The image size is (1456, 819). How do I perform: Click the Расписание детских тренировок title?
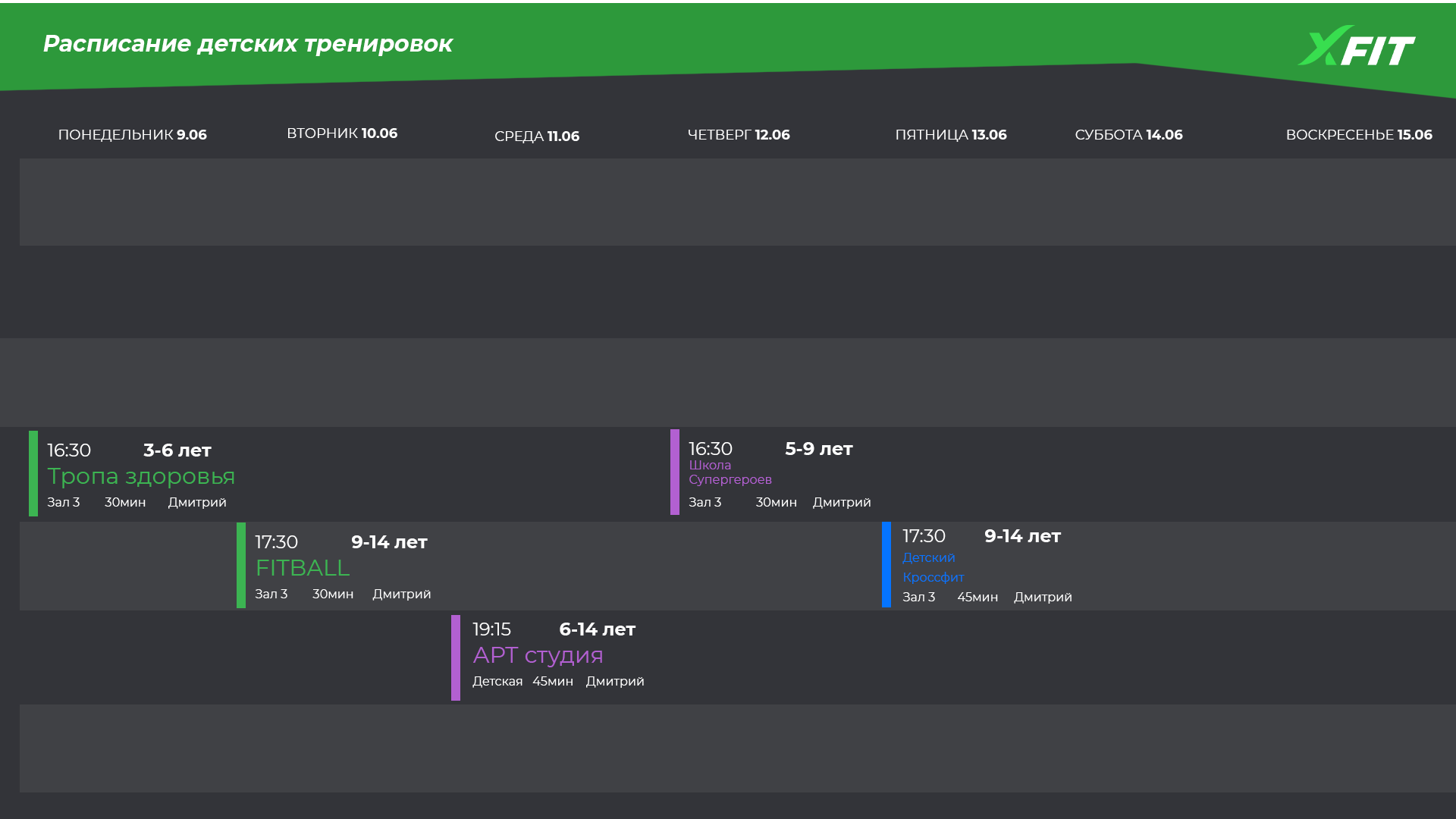point(247,44)
